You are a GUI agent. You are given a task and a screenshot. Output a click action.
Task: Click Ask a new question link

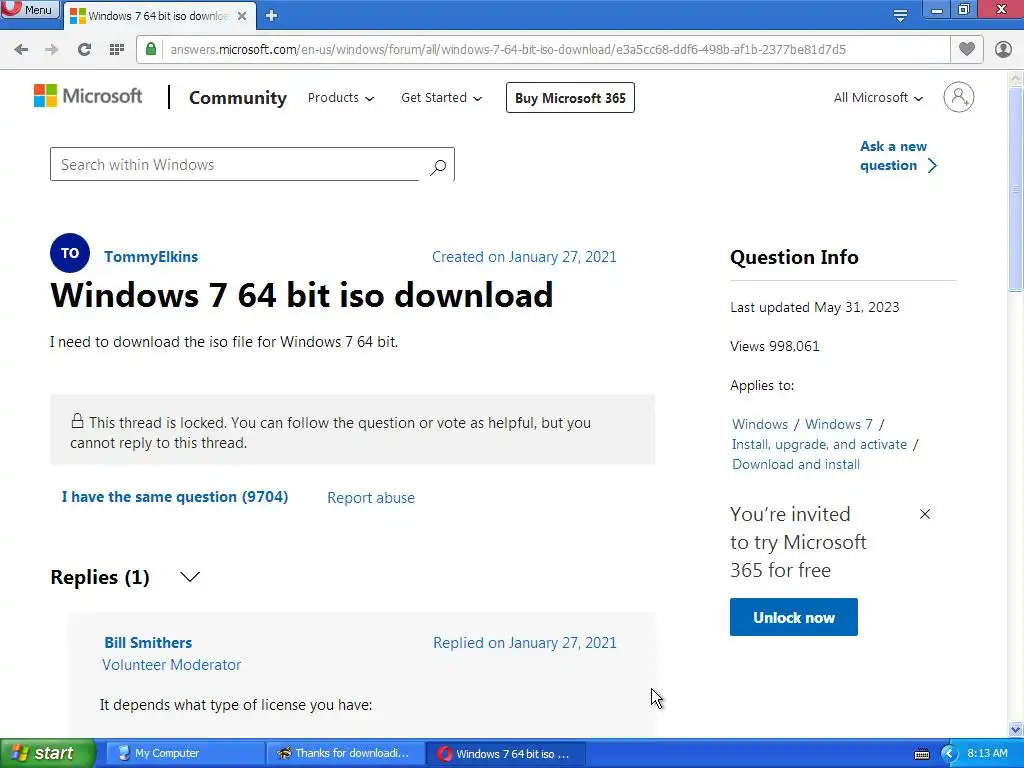(x=899, y=156)
